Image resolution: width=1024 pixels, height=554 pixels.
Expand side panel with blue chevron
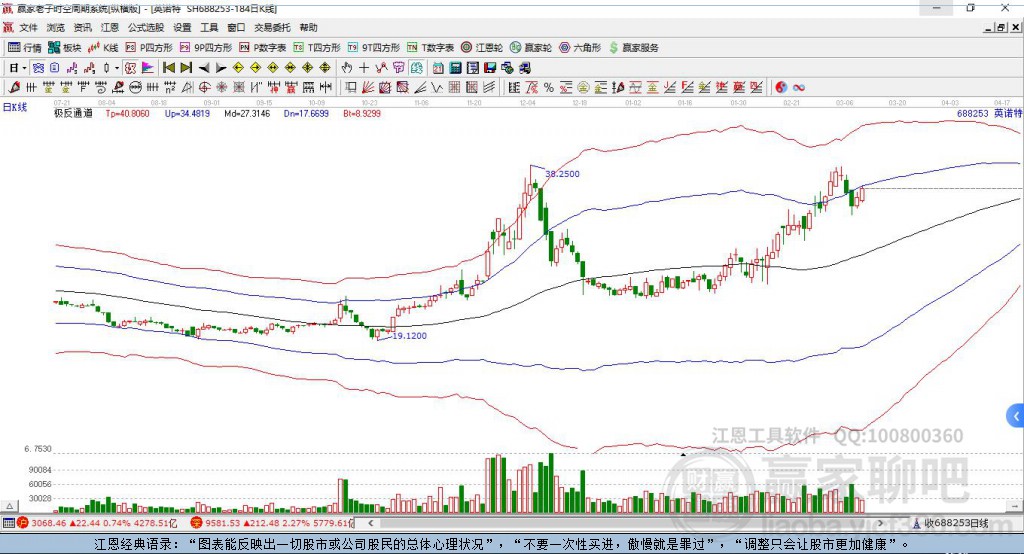click(1016, 416)
